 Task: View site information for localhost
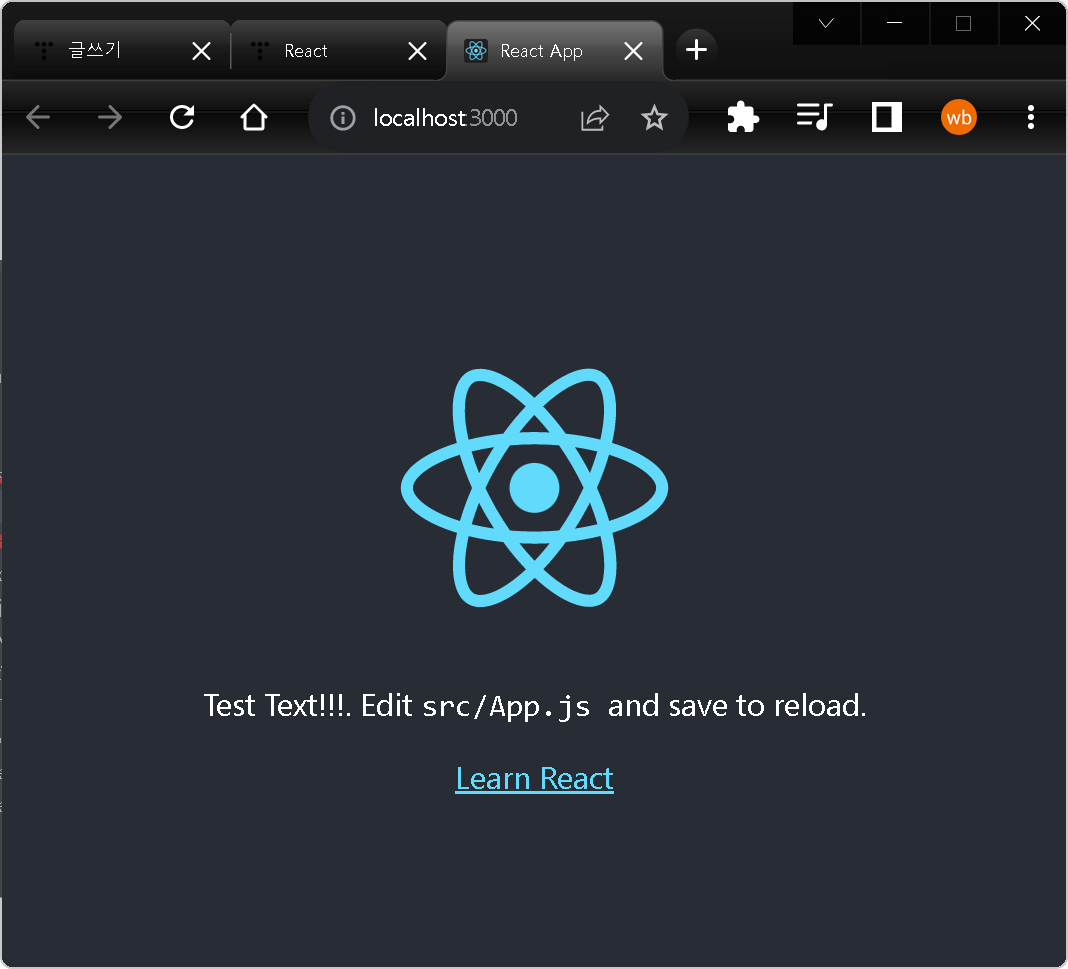[343, 118]
